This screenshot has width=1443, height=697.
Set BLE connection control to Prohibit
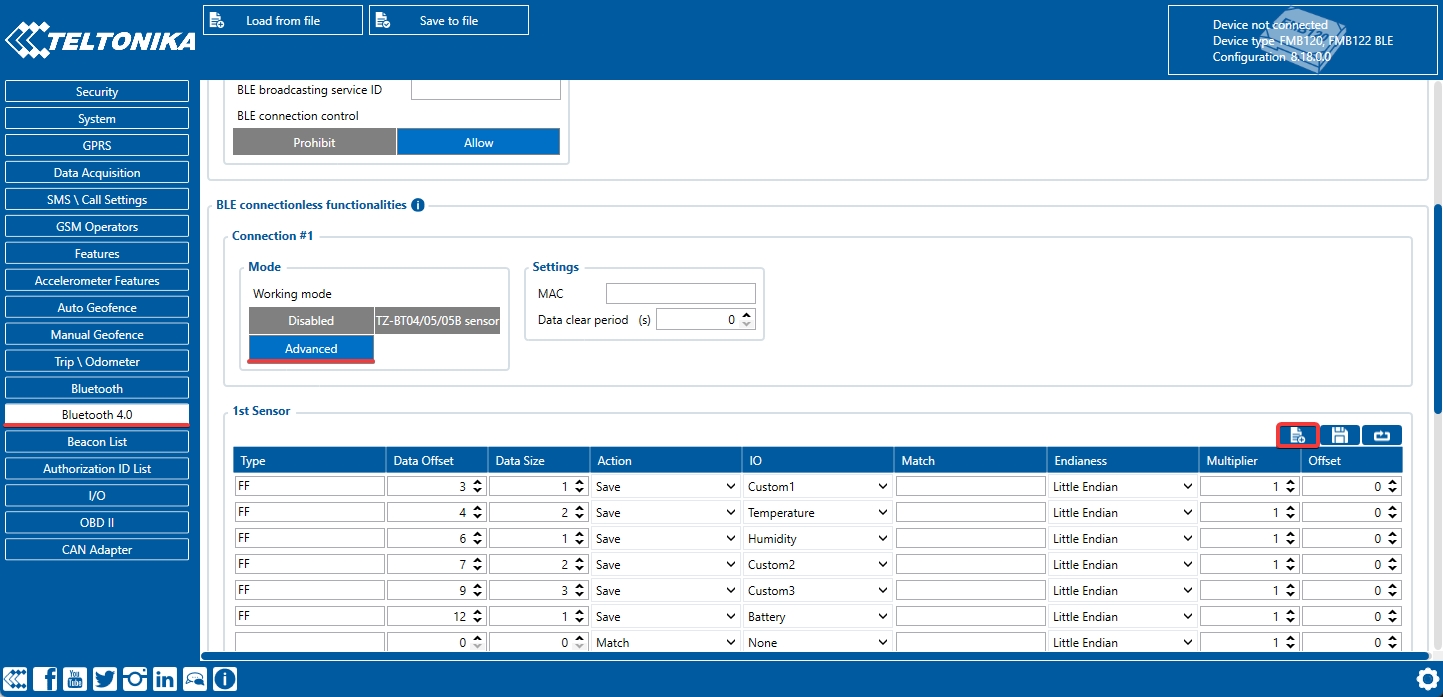(314, 143)
